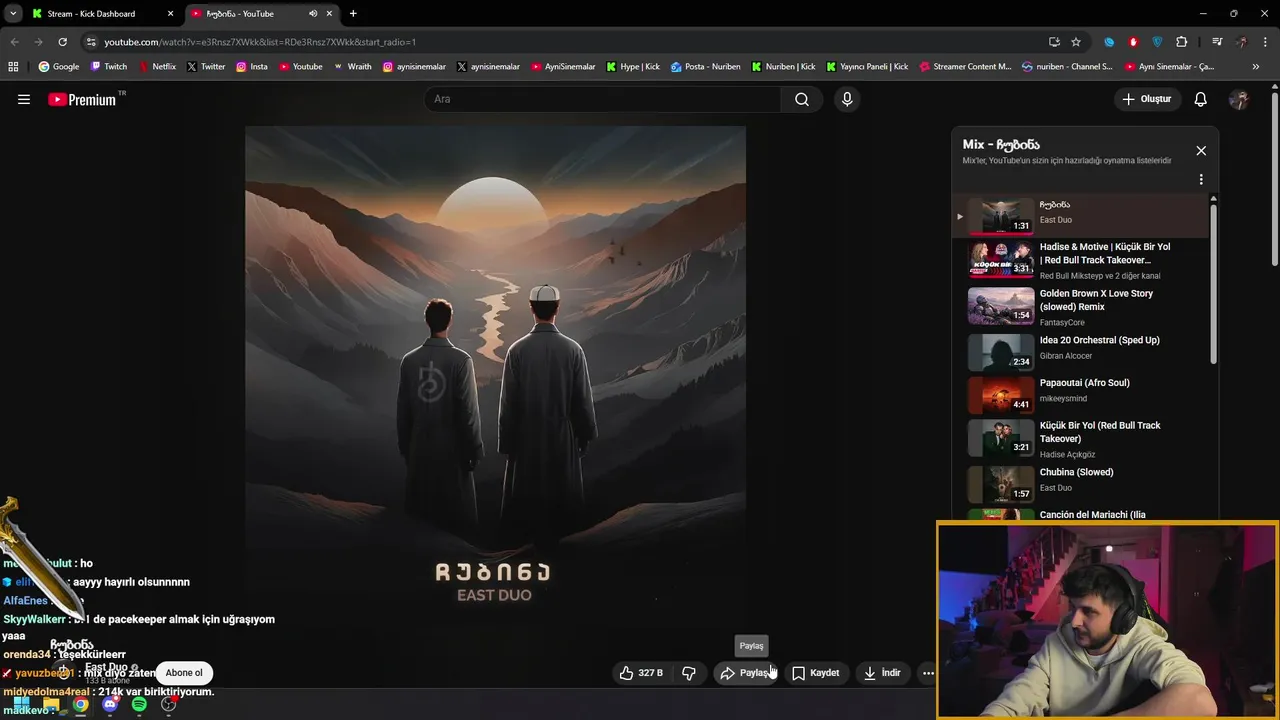Open Spotify from the taskbar
The height and width of the screenshot is (720, 1280).
point(139,704)
